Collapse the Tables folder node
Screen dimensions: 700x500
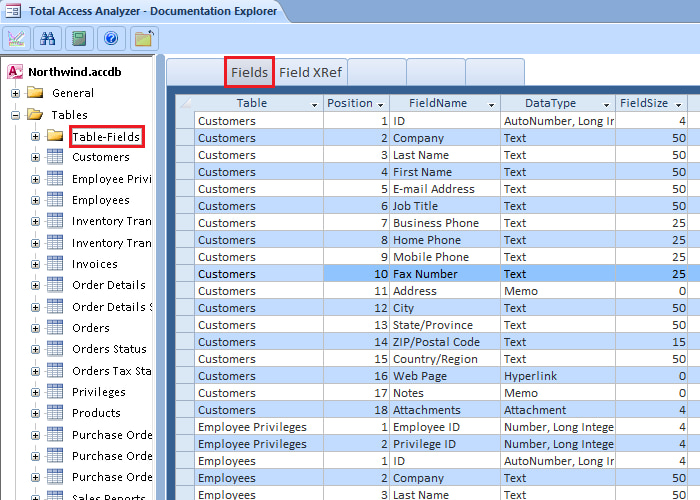pos(16,115)
